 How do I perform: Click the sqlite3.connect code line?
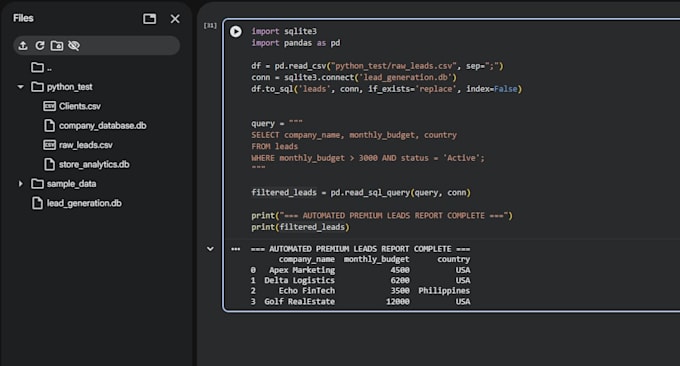(354, 77)
